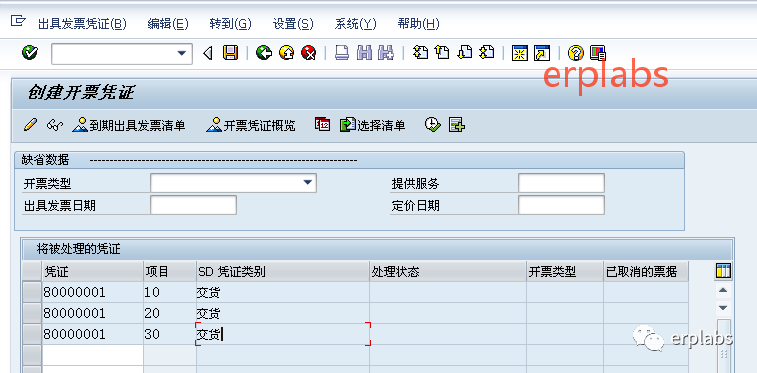Click the table with green plus icon
The height and width of the screenshot is (373, 757).
point(457,125)
